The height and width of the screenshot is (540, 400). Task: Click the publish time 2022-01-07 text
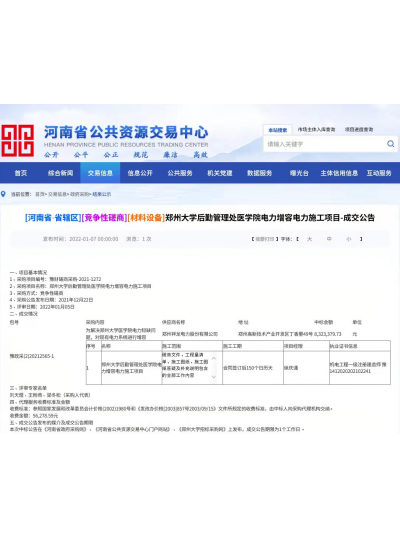(x=80, y=239)
